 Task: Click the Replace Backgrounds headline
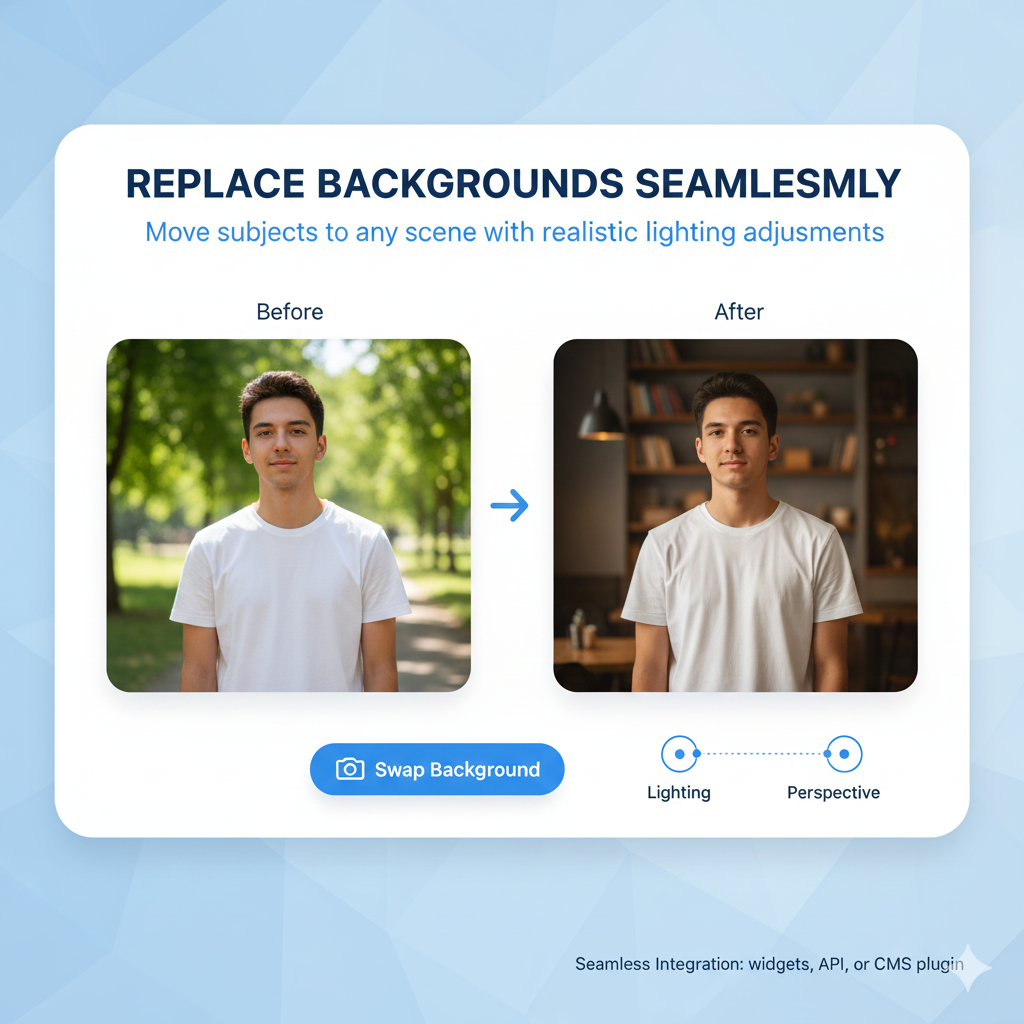tap(513, 184)
